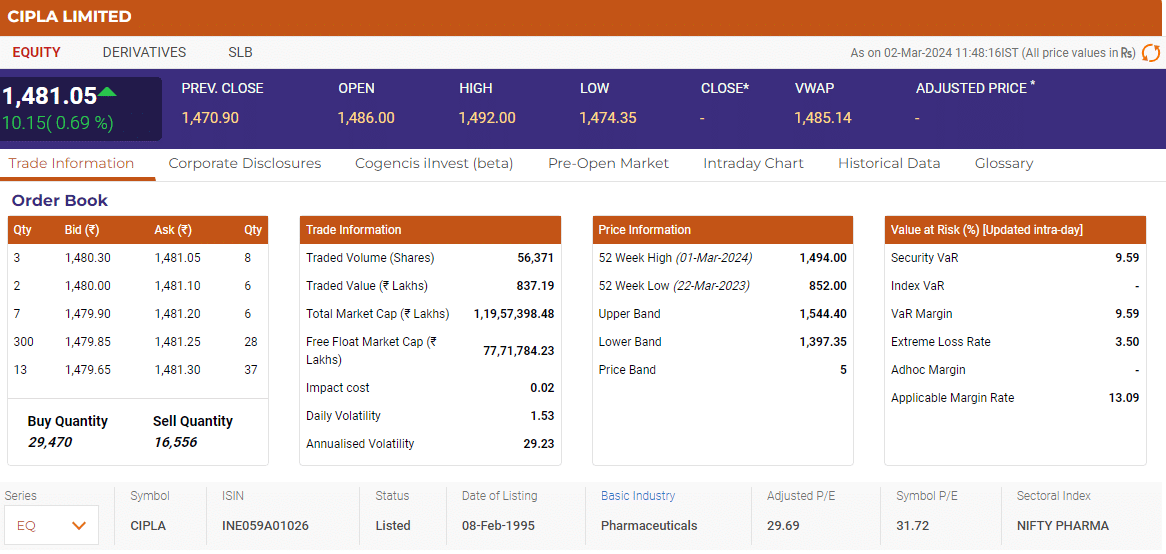The height and width of the screenshot is (554, 1166).
Task: Click the 1,480.30 bid price in the order book
Action: coord(88,258)
